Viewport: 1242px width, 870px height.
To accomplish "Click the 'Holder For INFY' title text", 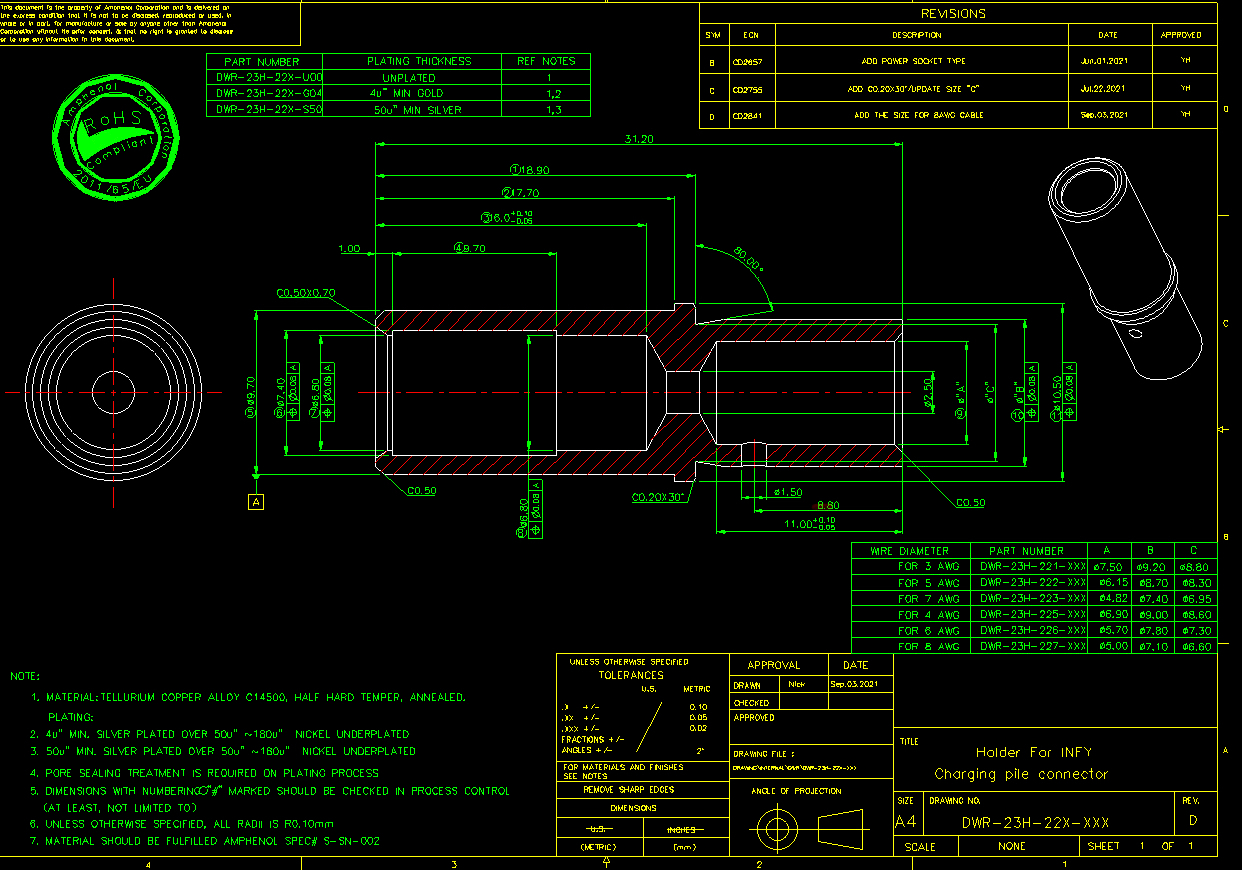I will (1033, 752).
